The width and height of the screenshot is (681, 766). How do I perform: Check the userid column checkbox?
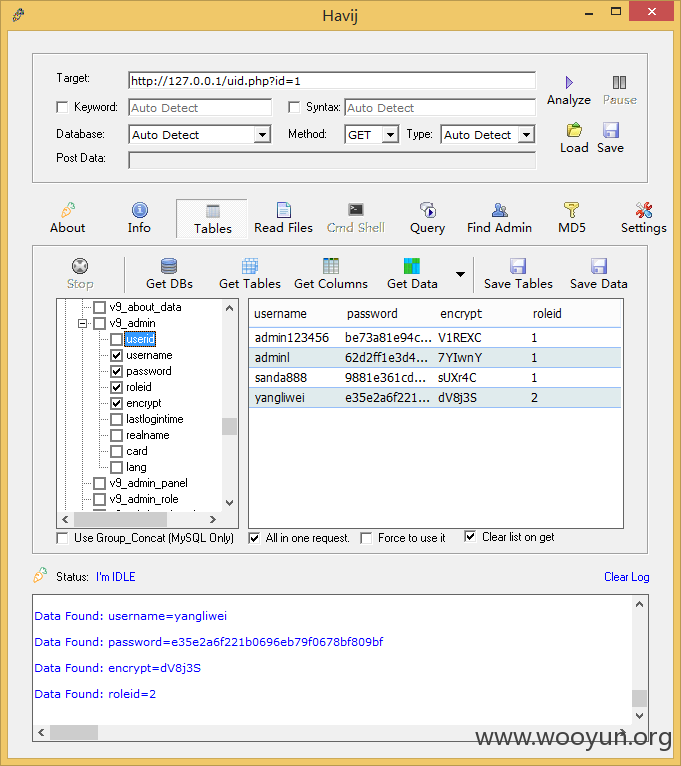coord(116,339)
